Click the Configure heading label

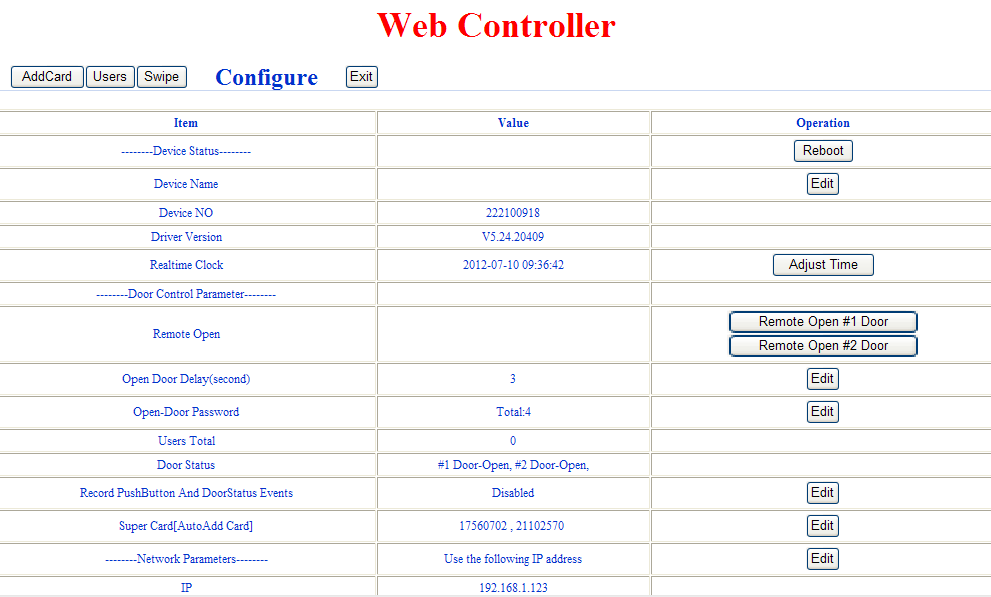click(x=266, y=77)
